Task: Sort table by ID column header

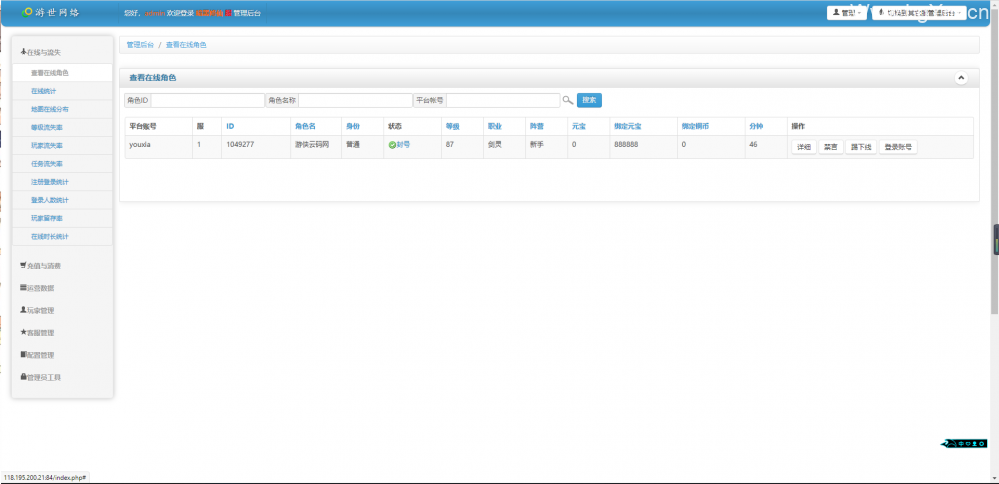Action: 230,127
